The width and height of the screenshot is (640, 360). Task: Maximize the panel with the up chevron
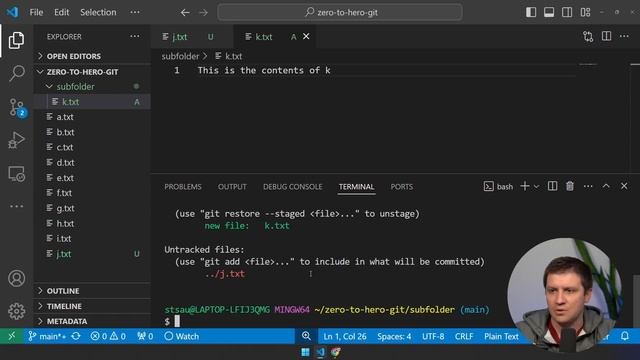click(x=606, y=186)
